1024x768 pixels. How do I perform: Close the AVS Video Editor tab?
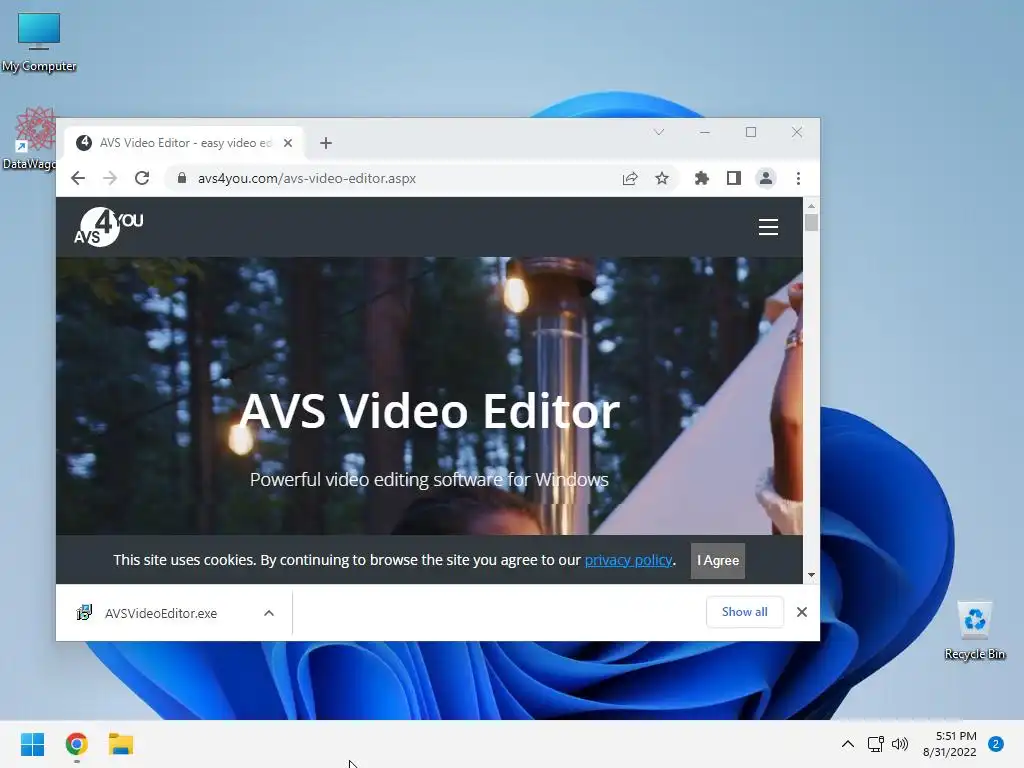point(288,143)
